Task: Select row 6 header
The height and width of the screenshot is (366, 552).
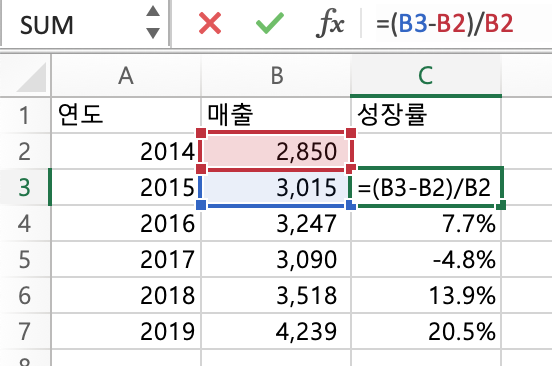Action: (x=25, y=295)
